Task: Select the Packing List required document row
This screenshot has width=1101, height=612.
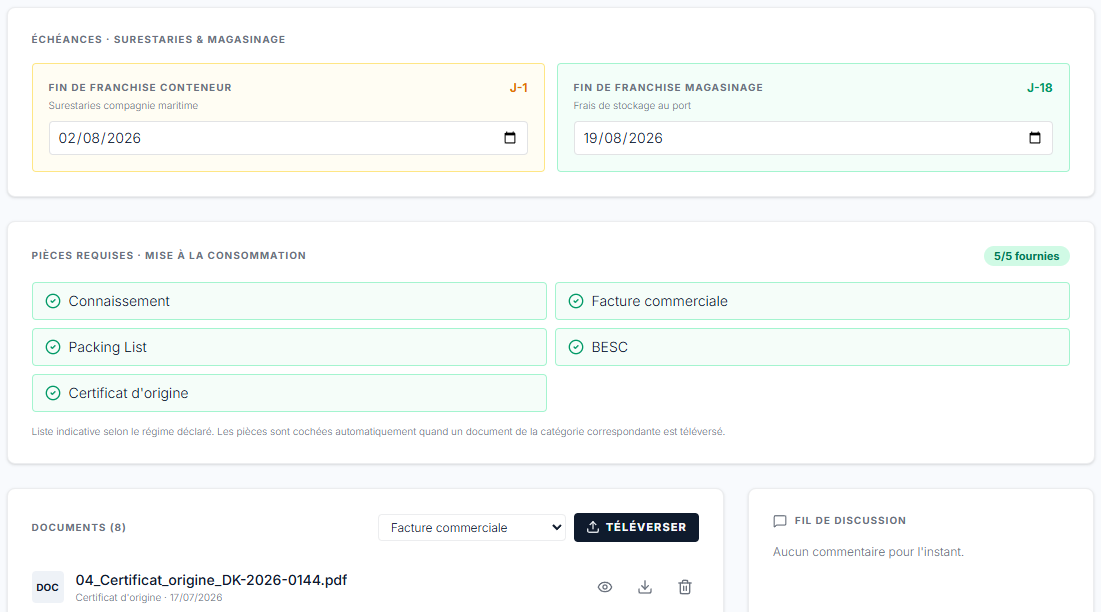Action: pyautogui.click(x=289, y=347)
